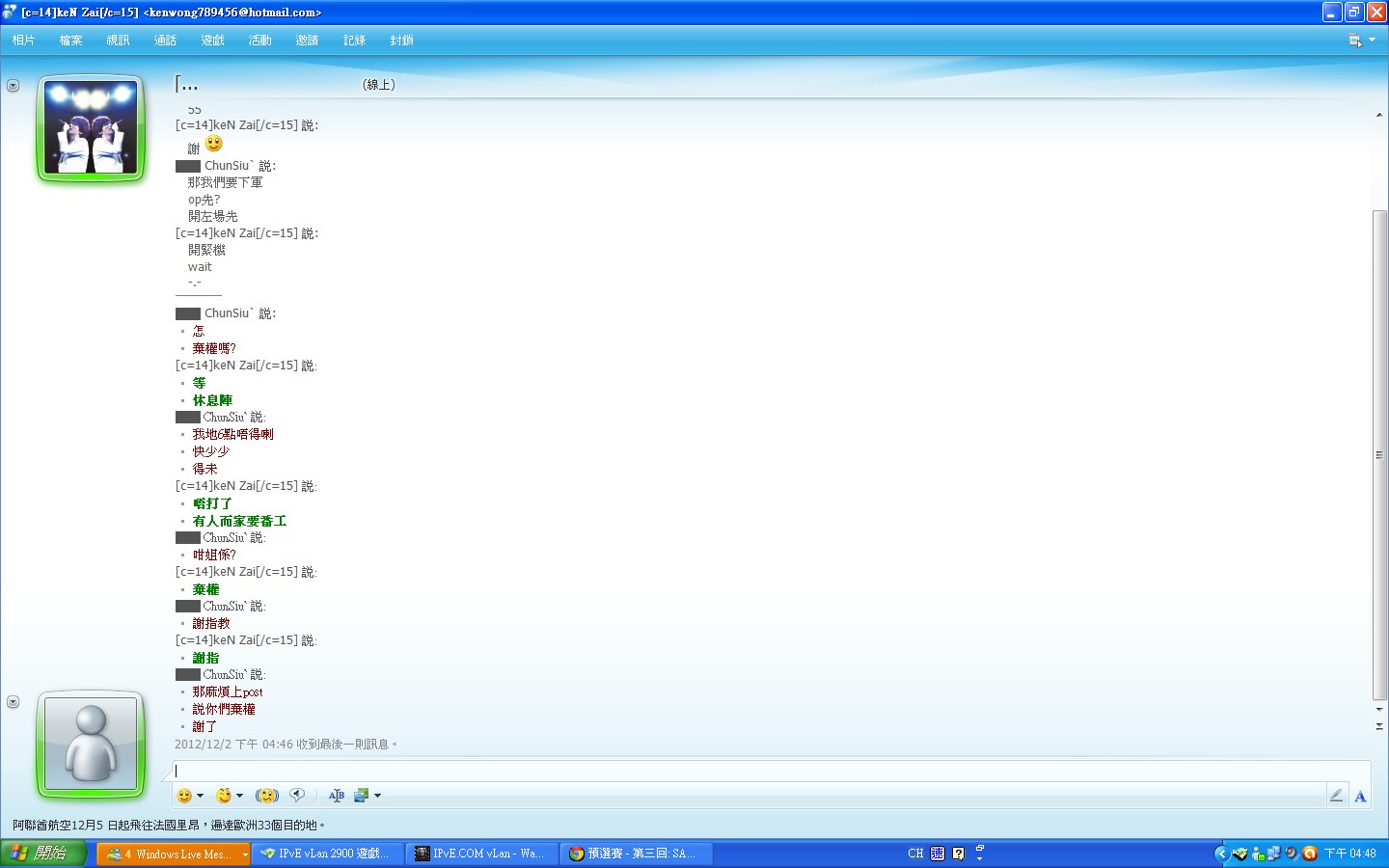Click 封鎖 to block the contact
Image resolution: width=1389 pixels, height=868 pixels.
click(401, 41)
